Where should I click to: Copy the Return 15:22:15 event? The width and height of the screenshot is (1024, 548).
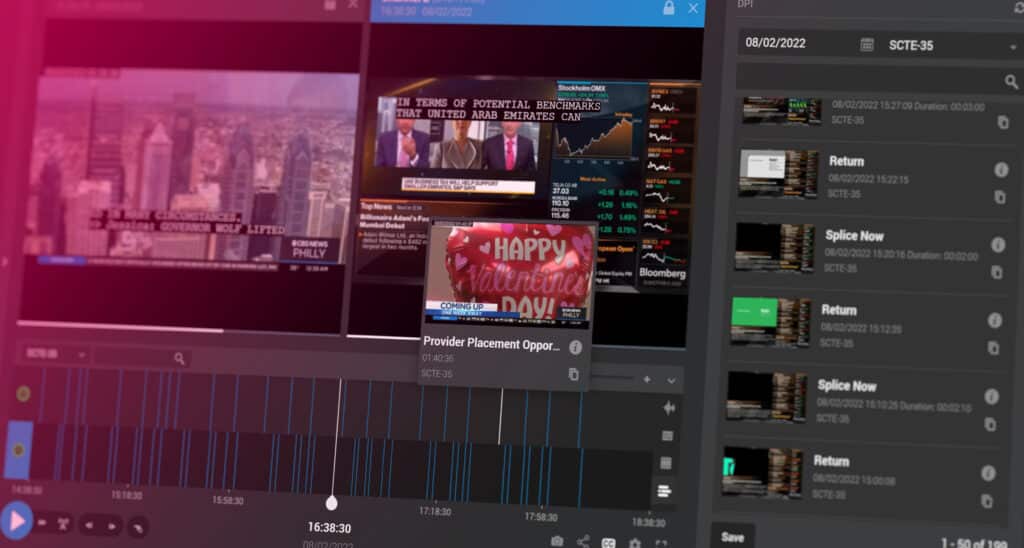tap(1000, 197)
